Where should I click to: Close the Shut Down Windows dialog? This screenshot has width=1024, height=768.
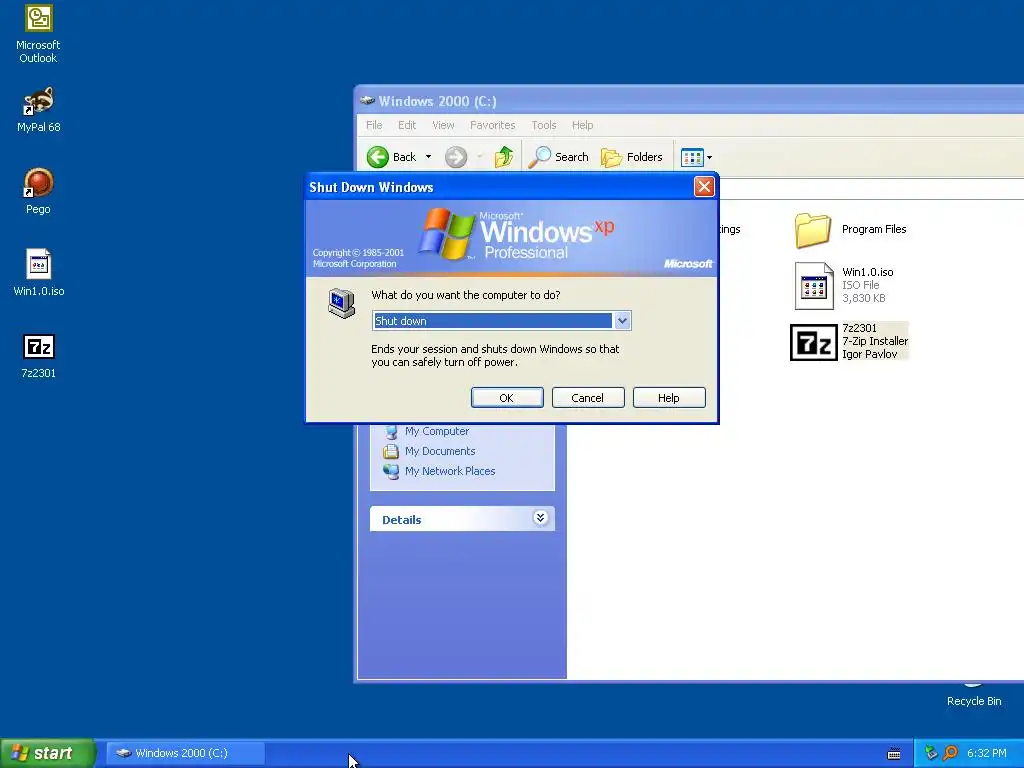tap(704, 187)
